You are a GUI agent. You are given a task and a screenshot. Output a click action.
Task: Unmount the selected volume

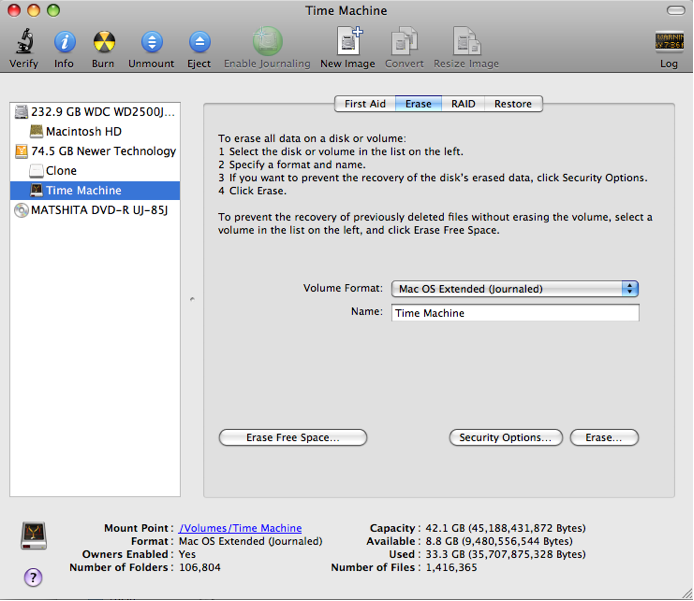tap(151, 43)
